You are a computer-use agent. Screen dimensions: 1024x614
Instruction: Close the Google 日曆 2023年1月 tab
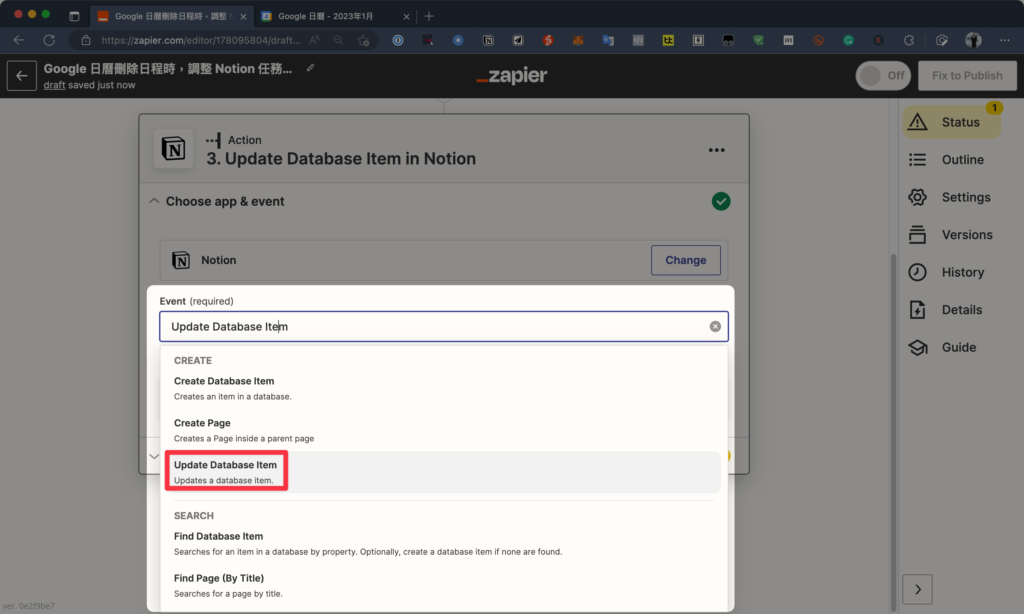(x=406, y=16)
